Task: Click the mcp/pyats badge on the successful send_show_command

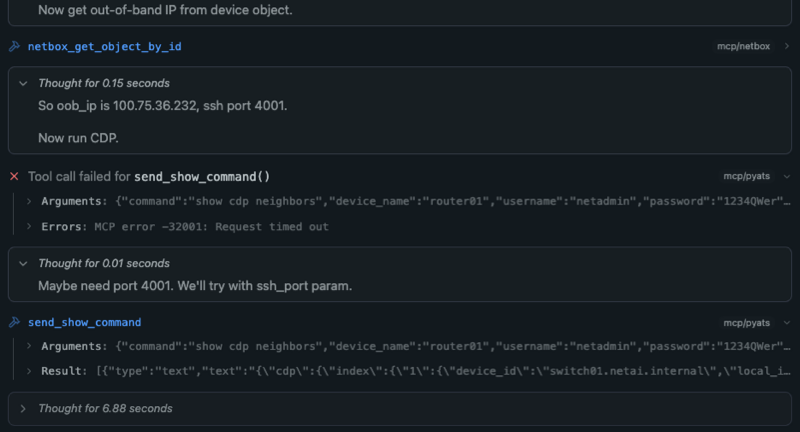Action: pyautogui.click(x=747, y=323)
